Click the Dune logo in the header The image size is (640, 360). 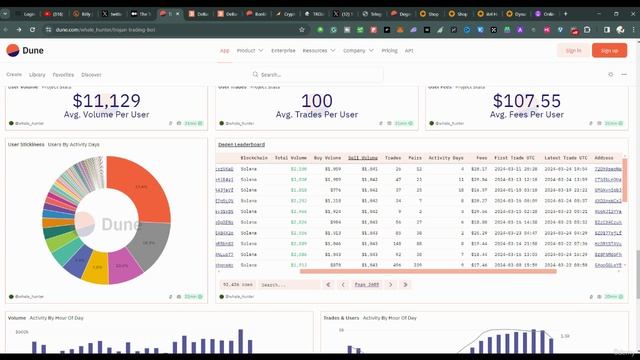point(25,51)
